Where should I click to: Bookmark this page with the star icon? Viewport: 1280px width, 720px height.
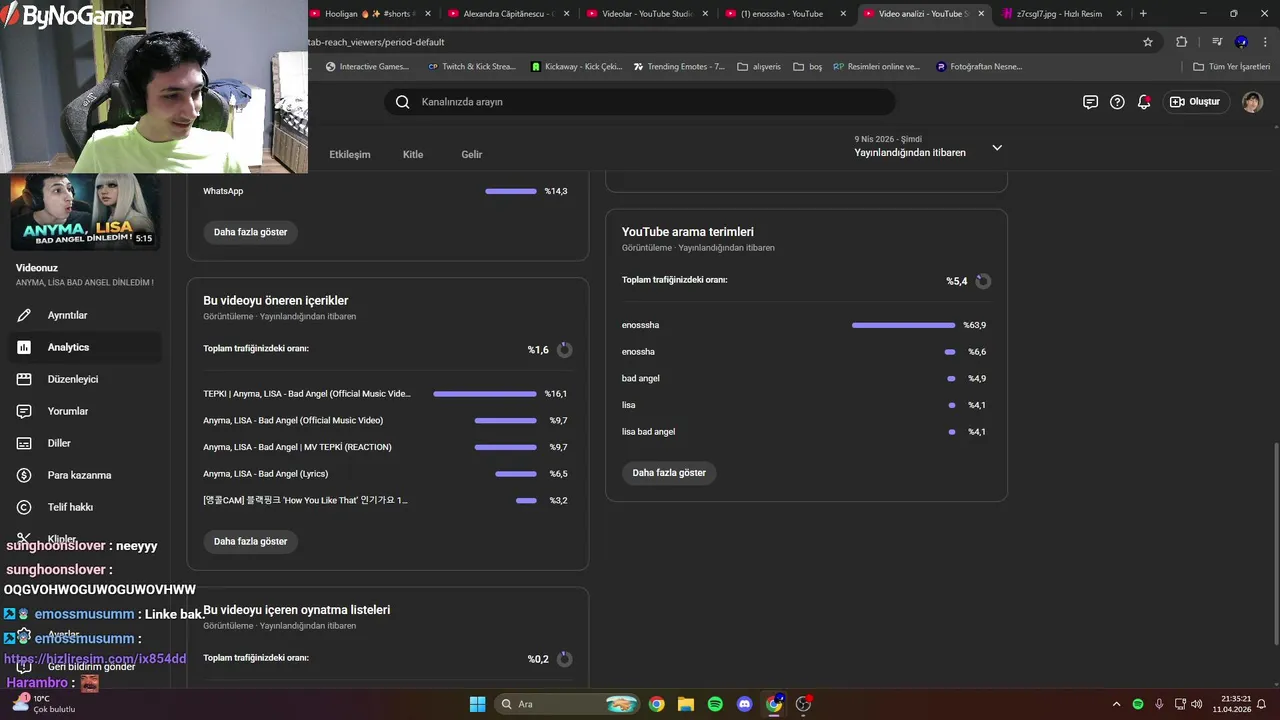tap(1148, 42)
